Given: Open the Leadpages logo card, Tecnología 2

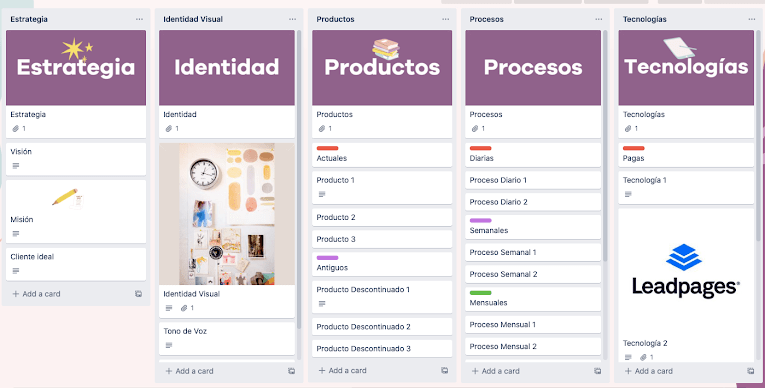Looking at the screenshot, I should (686, 286).
